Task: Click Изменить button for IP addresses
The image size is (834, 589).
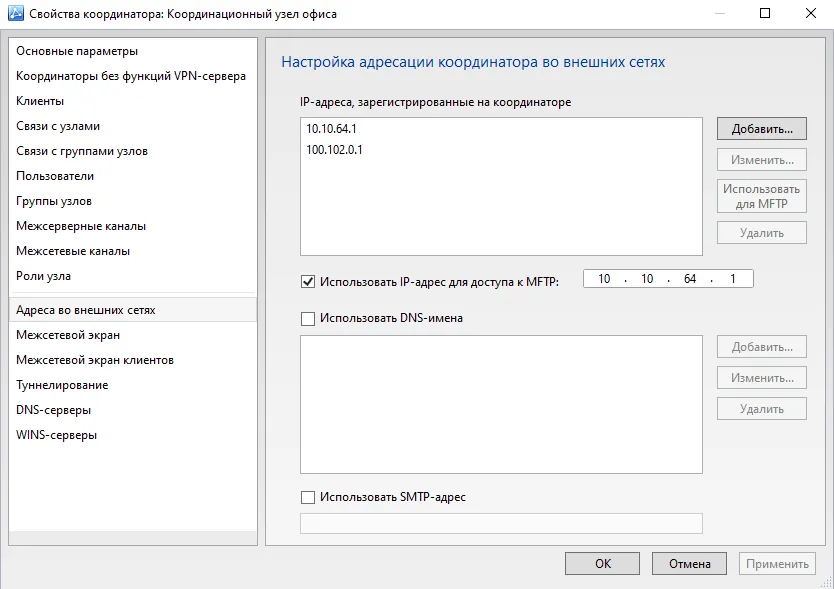Action: tap(762, 160)
